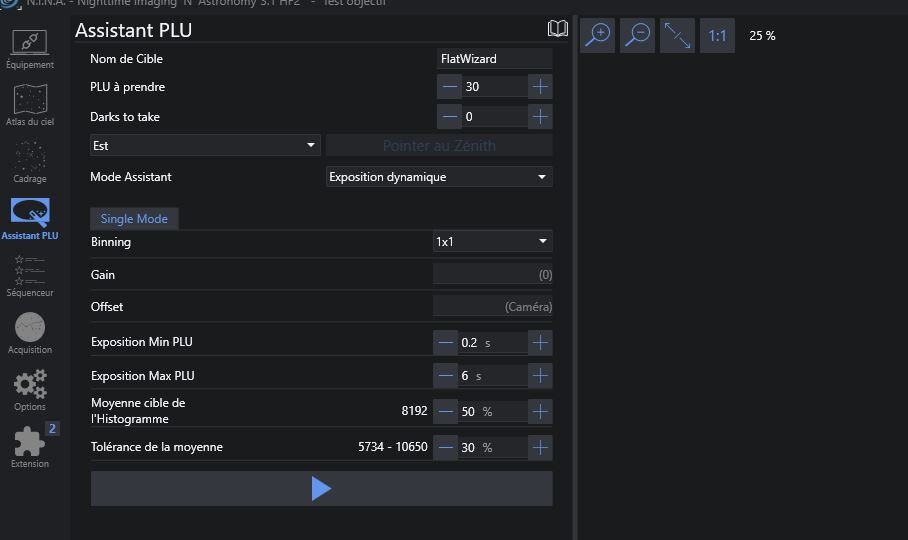
Task: Edit tolerance 30 percent field
Action: tap(492, 447)
